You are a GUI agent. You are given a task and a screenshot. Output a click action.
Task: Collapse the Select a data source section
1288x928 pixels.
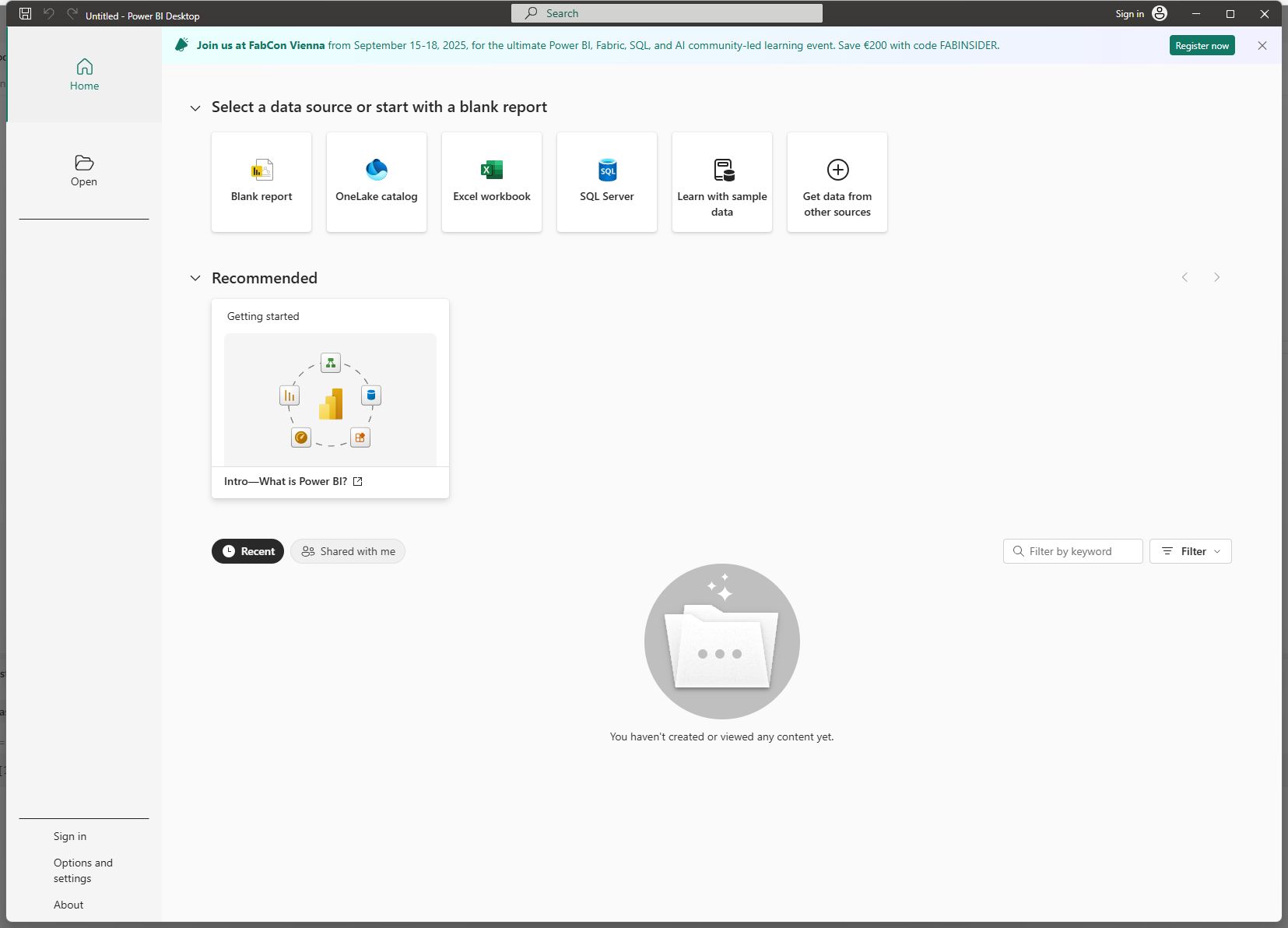(x=195, y=107)
